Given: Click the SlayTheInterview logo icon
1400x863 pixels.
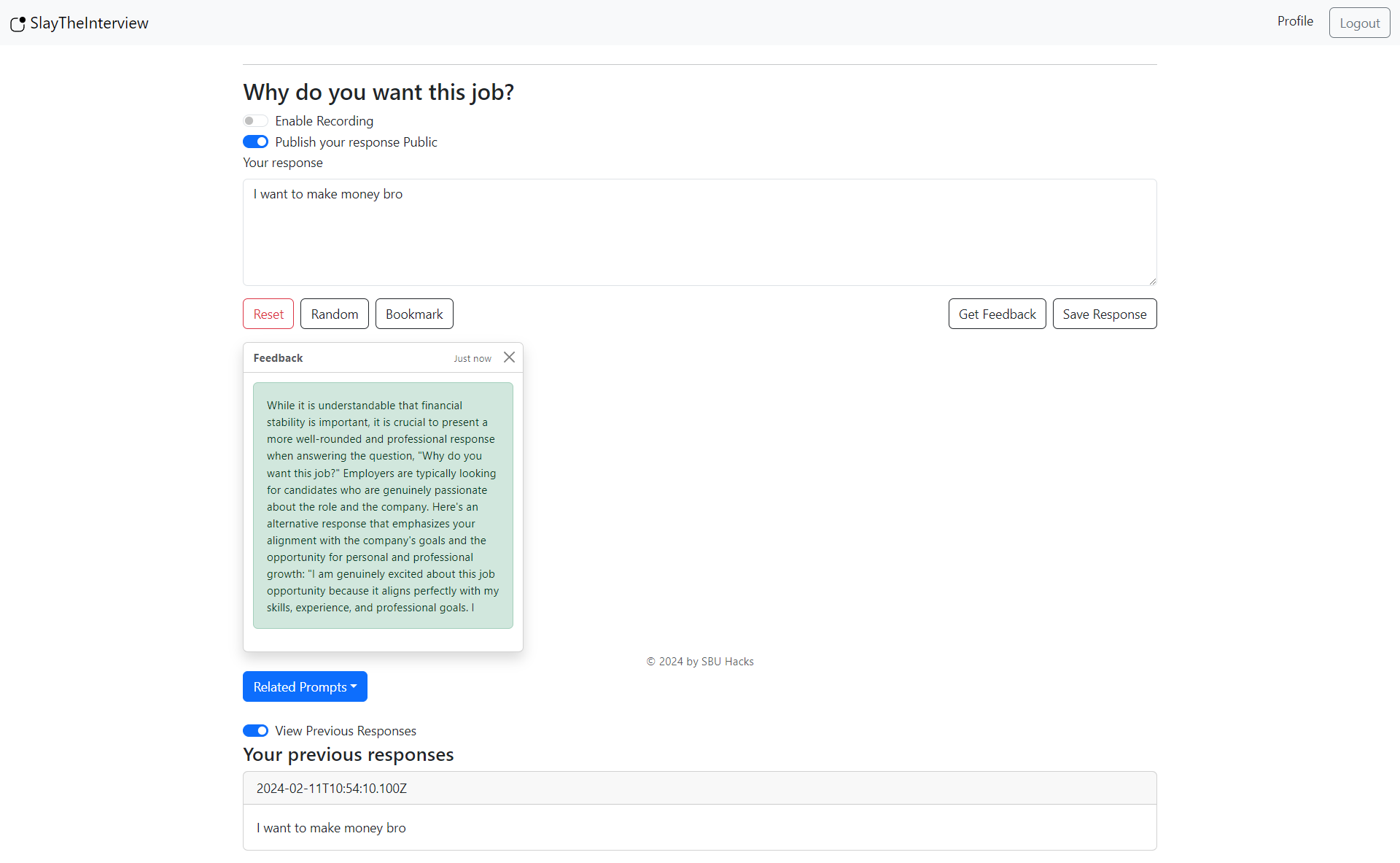Looking at the screenshot, I should (17, 24).
